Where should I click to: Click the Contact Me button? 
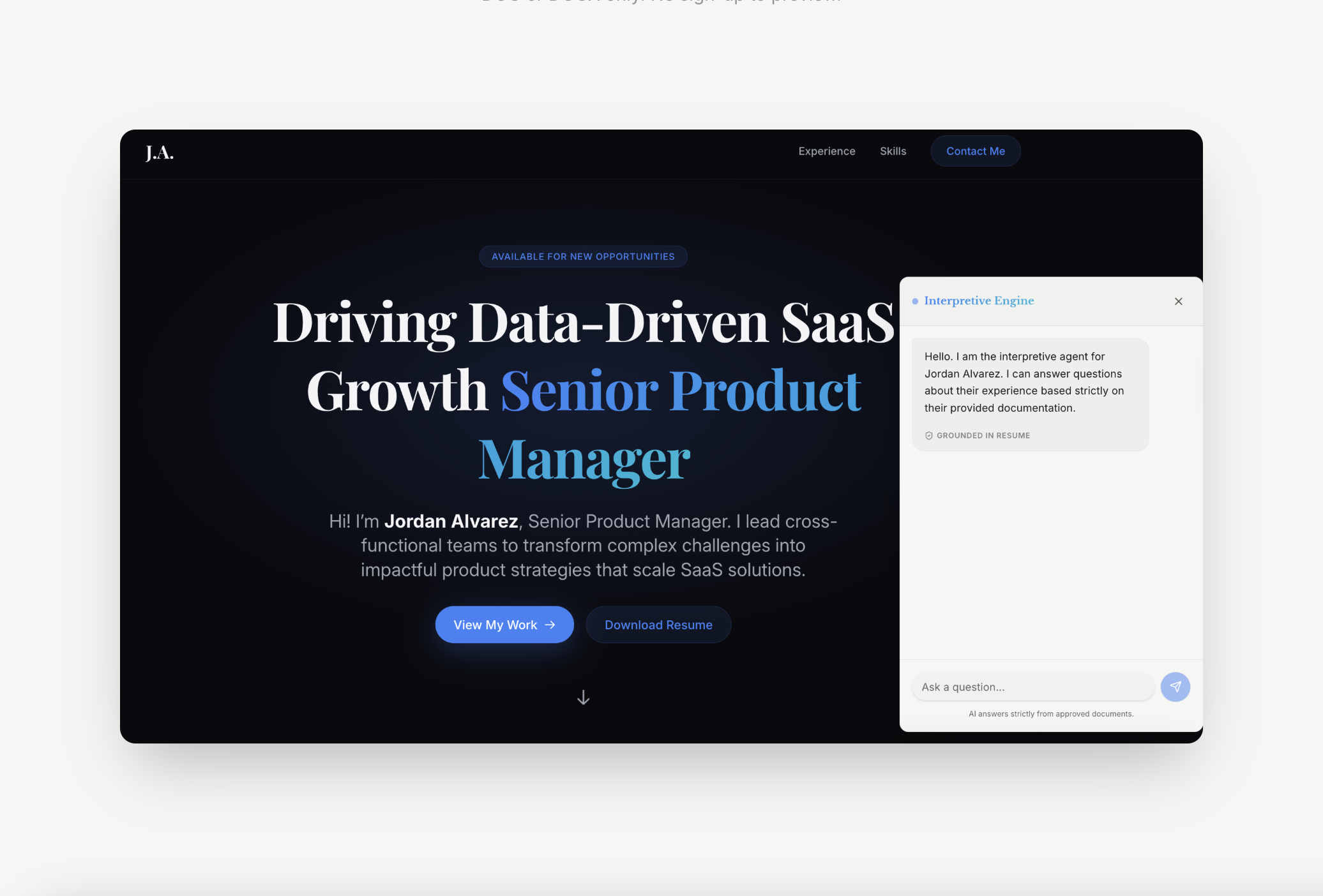(x=975, y=151)
